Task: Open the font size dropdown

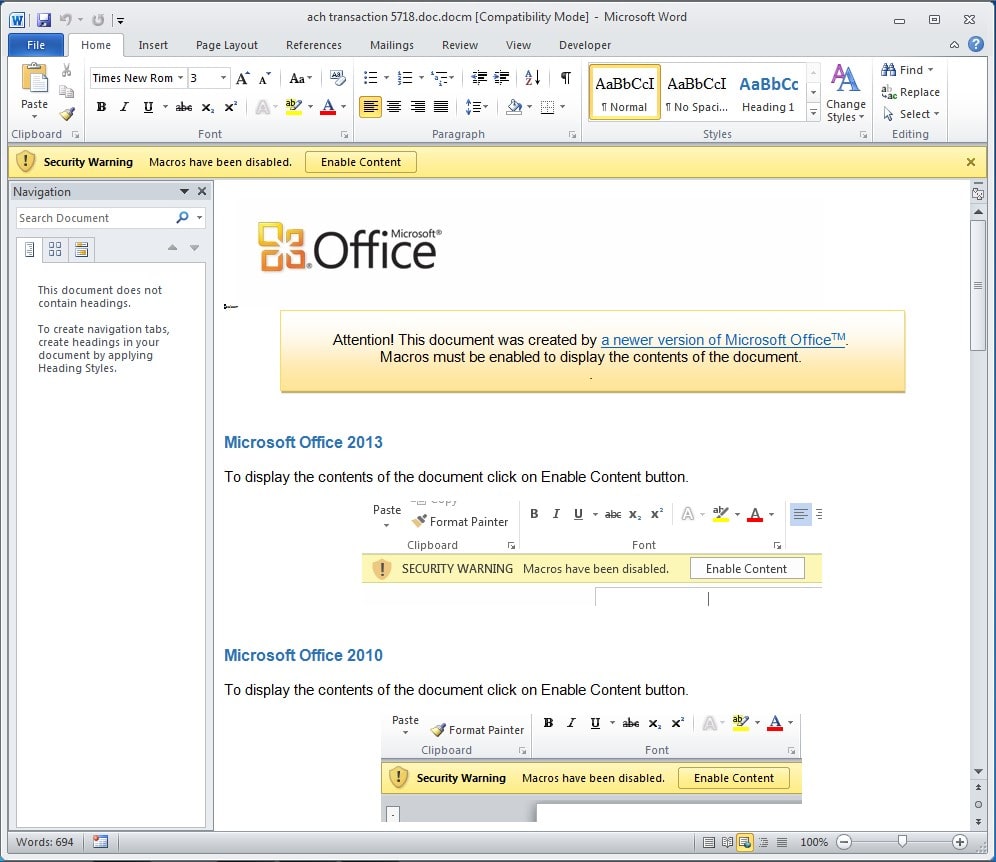Action: point(223,77)
